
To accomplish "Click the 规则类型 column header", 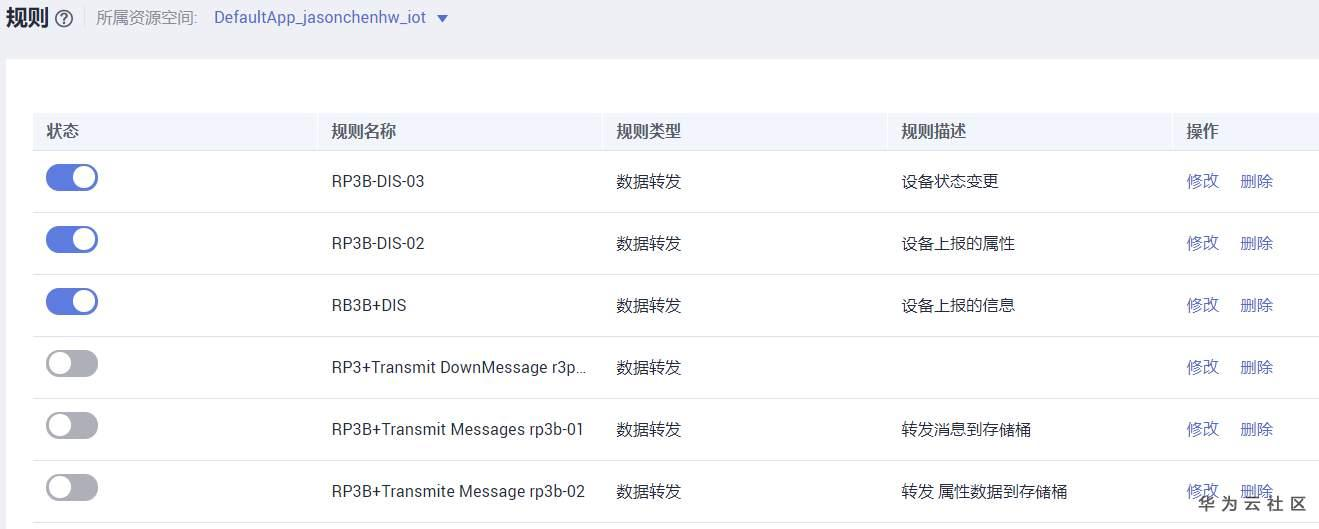I will pyautogui.click(x=649, y=132).
